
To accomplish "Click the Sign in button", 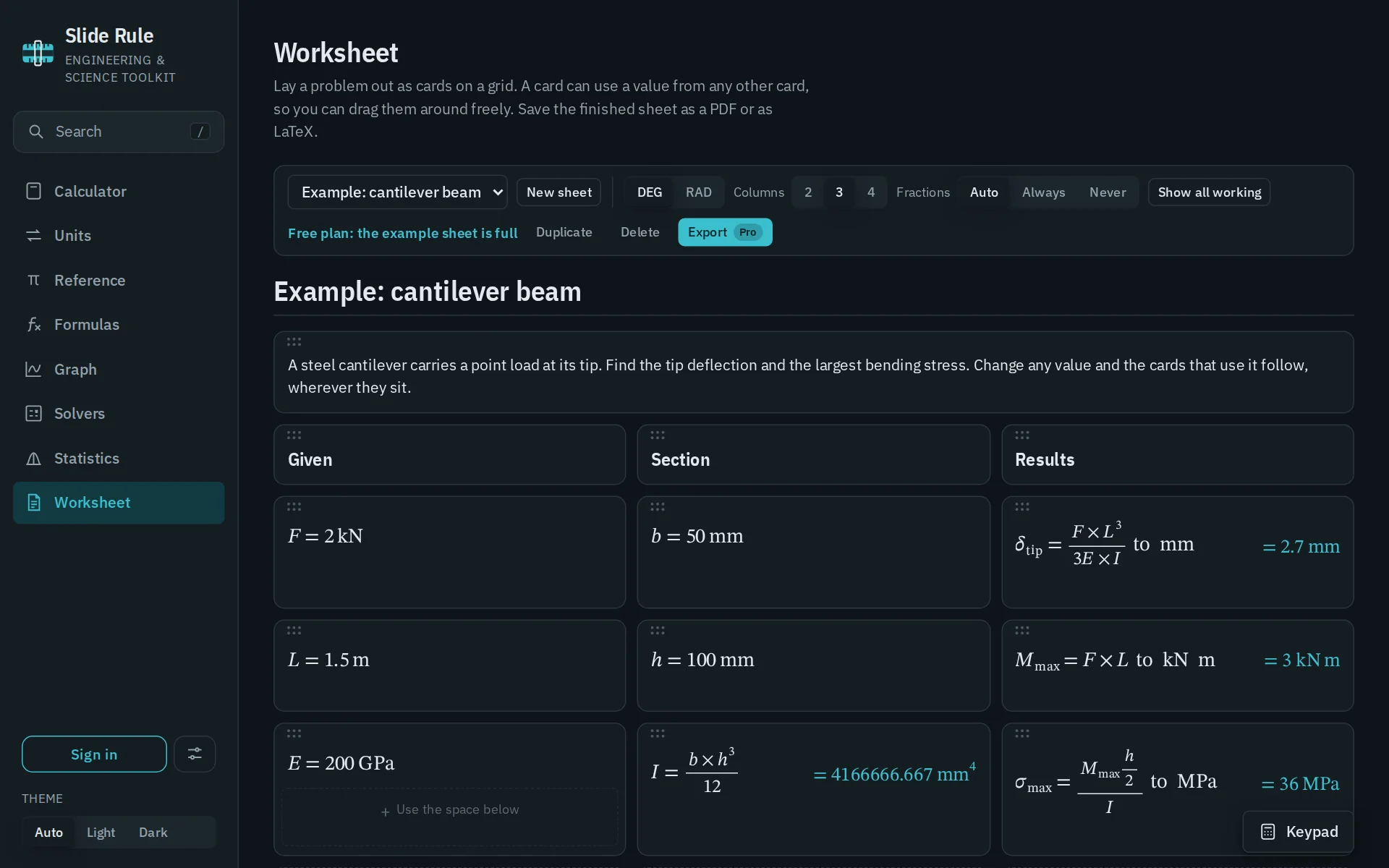I will point(94,754).
